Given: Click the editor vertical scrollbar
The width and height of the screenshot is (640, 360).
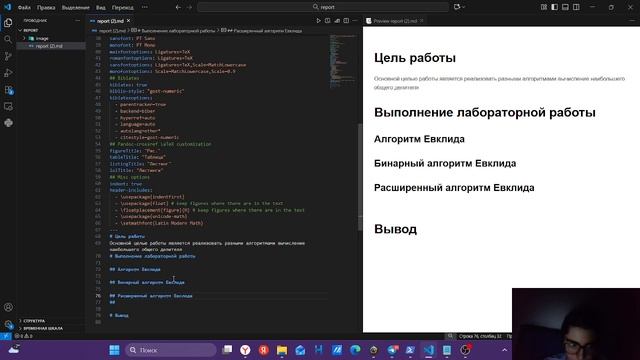Looking at the screenshot, I should 360,177.
